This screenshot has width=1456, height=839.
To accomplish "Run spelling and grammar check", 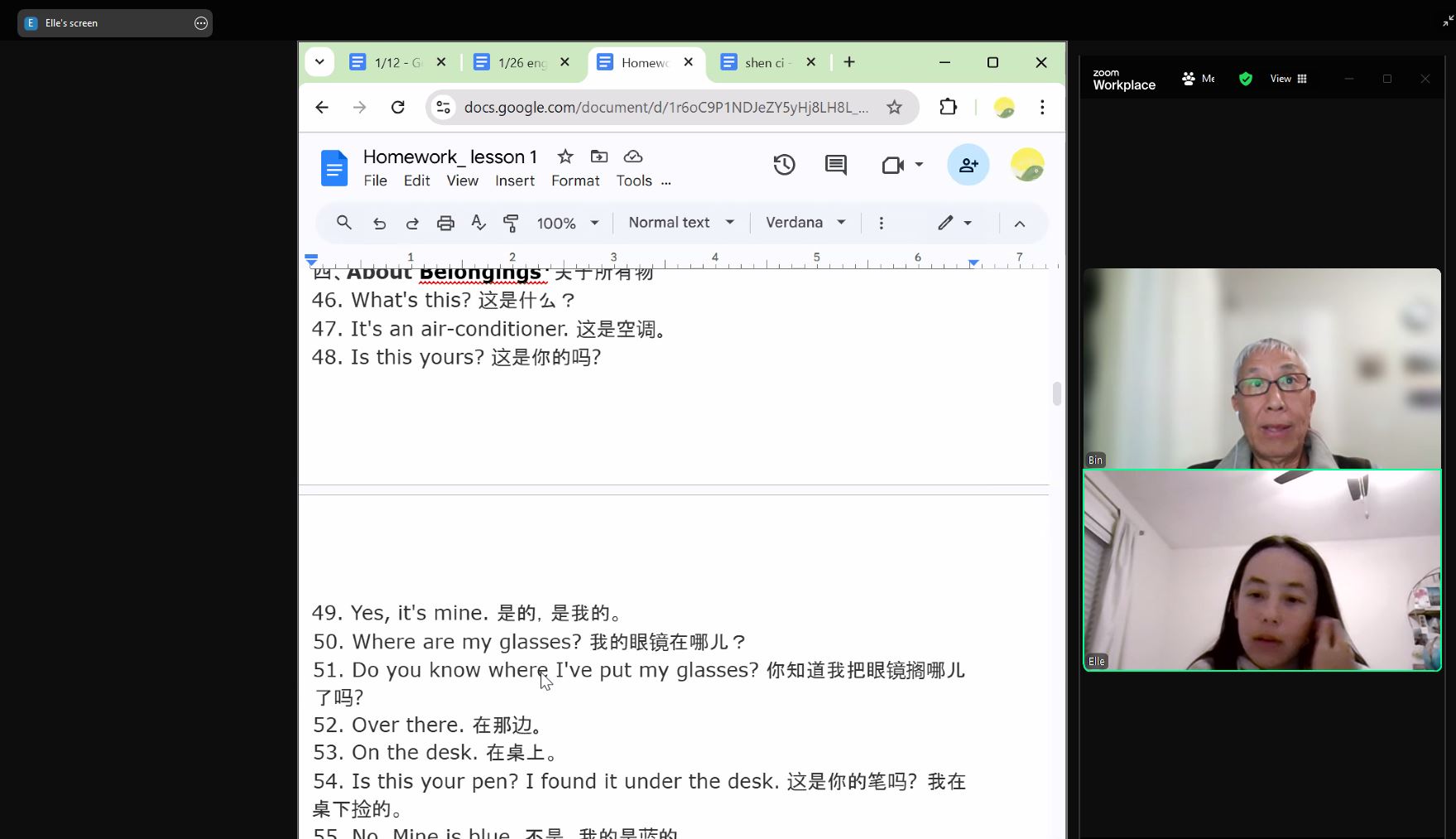I will pyautogui.click(x=478, y=223).
